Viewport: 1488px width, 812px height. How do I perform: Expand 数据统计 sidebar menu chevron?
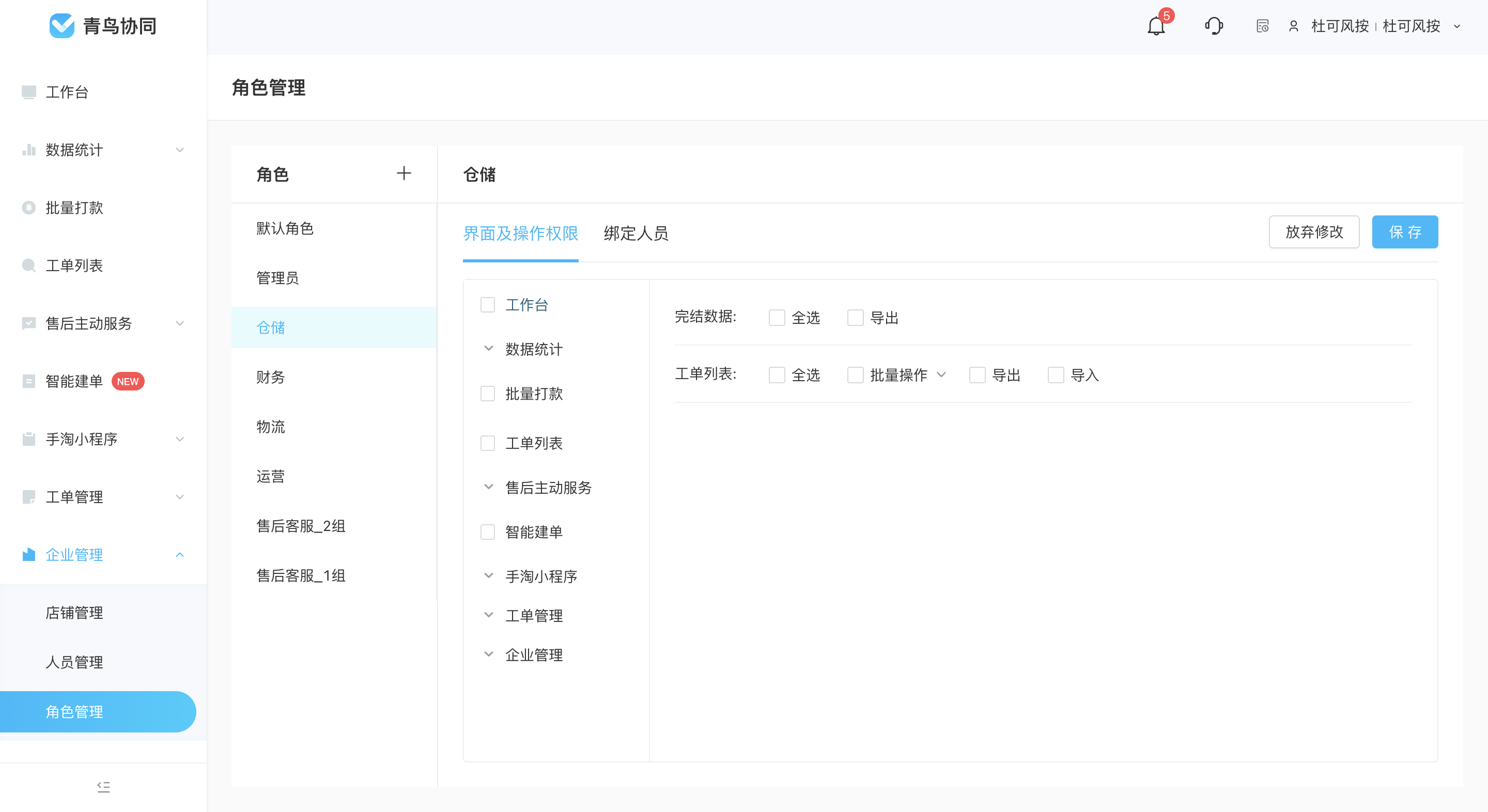180,150
